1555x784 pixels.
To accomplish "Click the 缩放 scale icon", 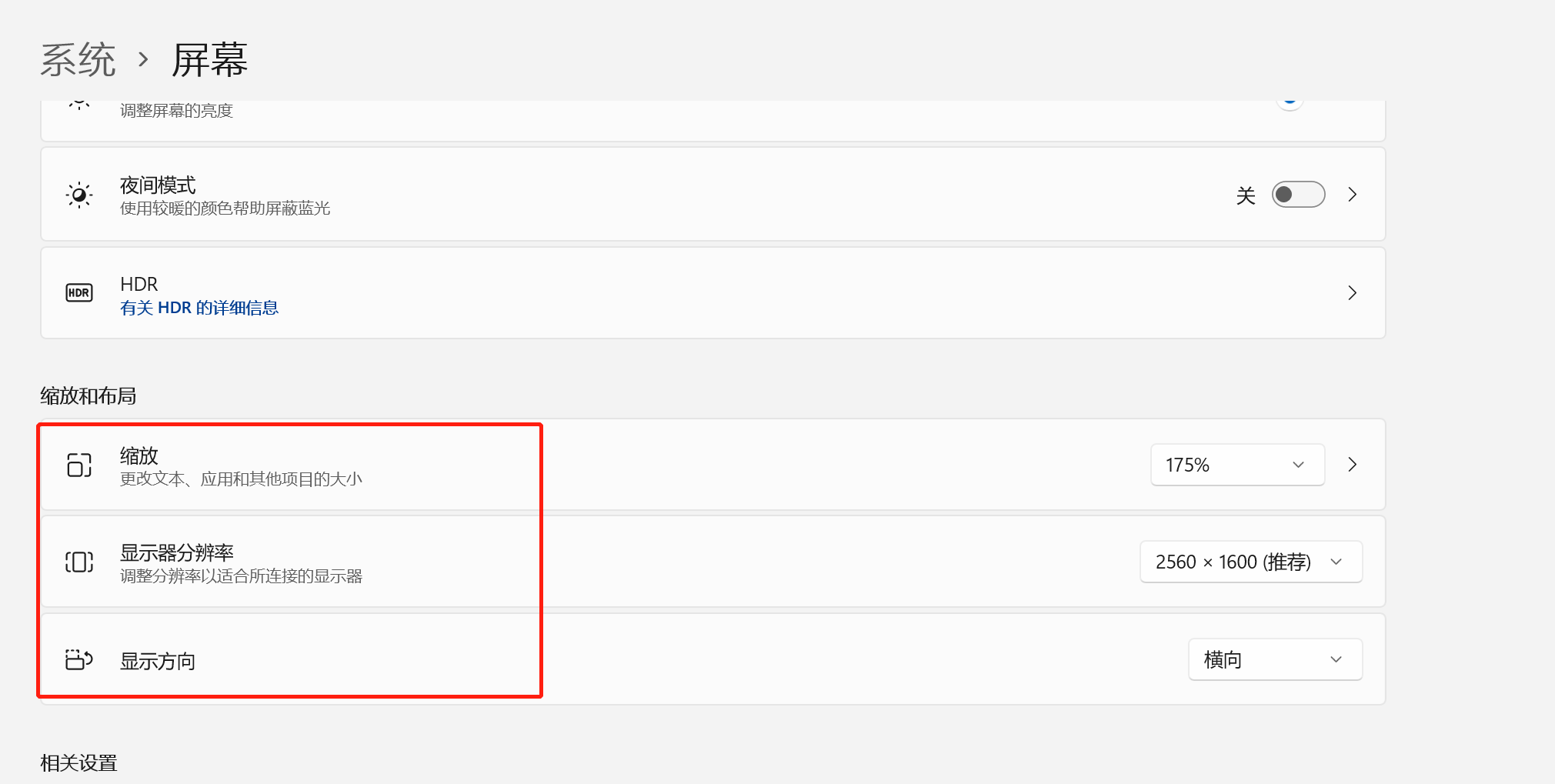I will 79,465.
